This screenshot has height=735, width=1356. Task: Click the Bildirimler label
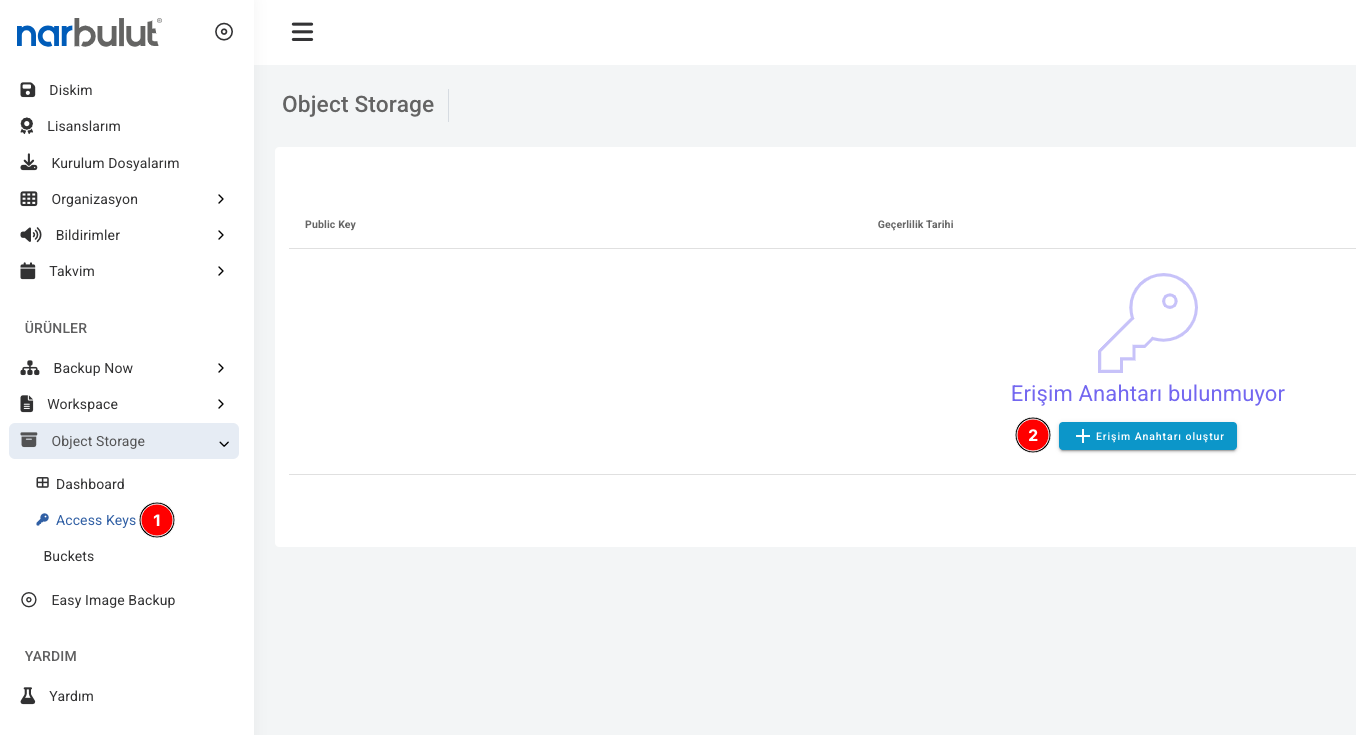click(88, 235)
